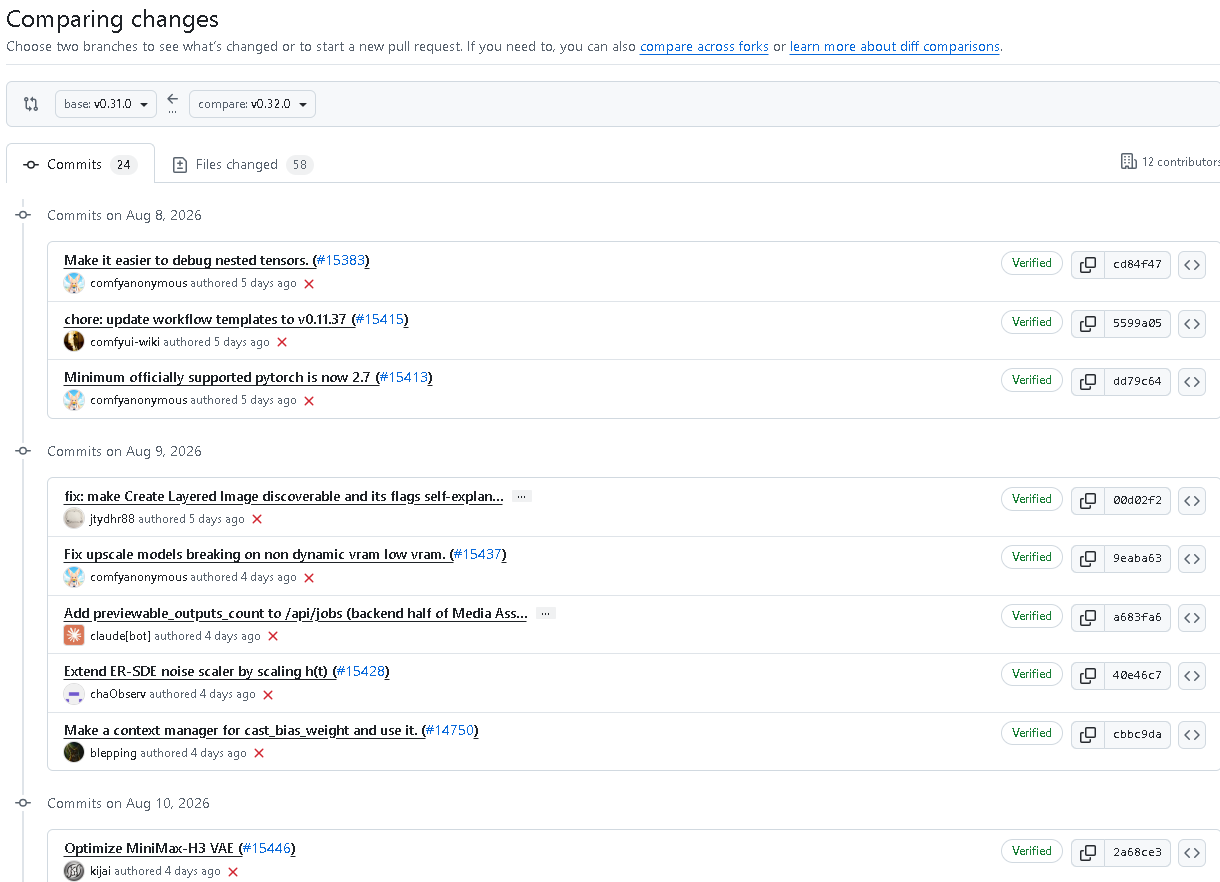Click Verified badge for commit dd79c64
The height and width of the screenshot is (882, 1220).
point(1032,380)
